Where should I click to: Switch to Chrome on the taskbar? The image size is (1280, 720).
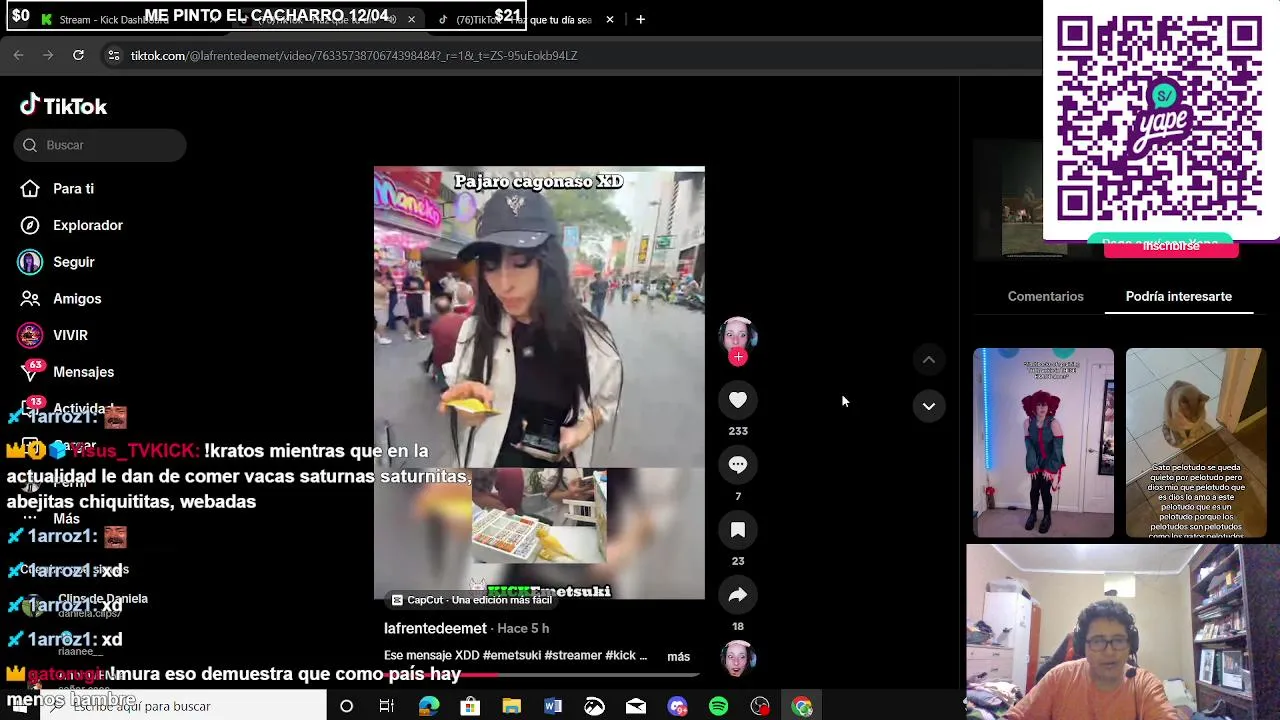tap(802, 706)
